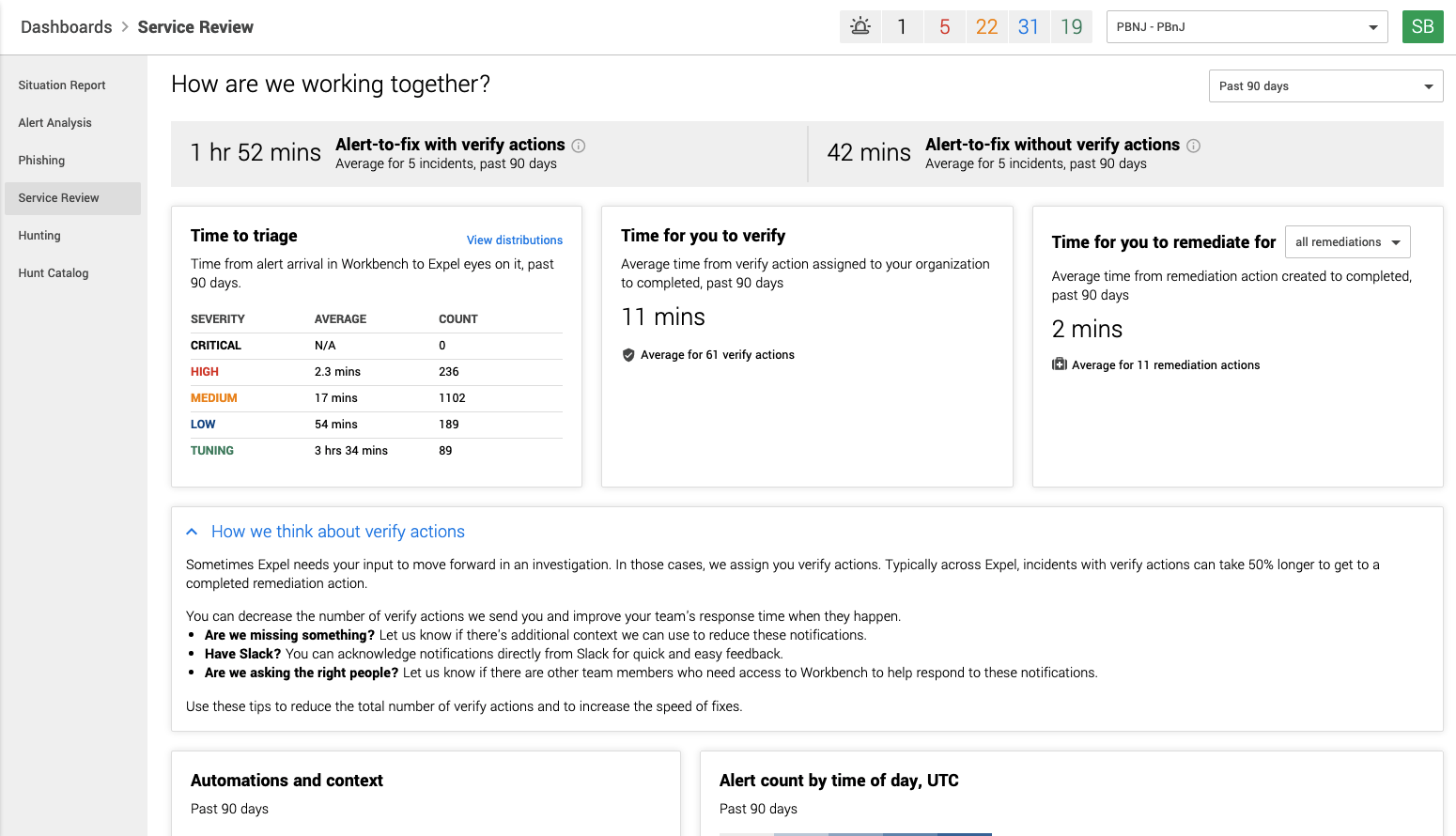The width and height of the screenshot is (1456, 836).
Task: Click the 1 hr 52 mins metric
Action: [x=256, y=152]
